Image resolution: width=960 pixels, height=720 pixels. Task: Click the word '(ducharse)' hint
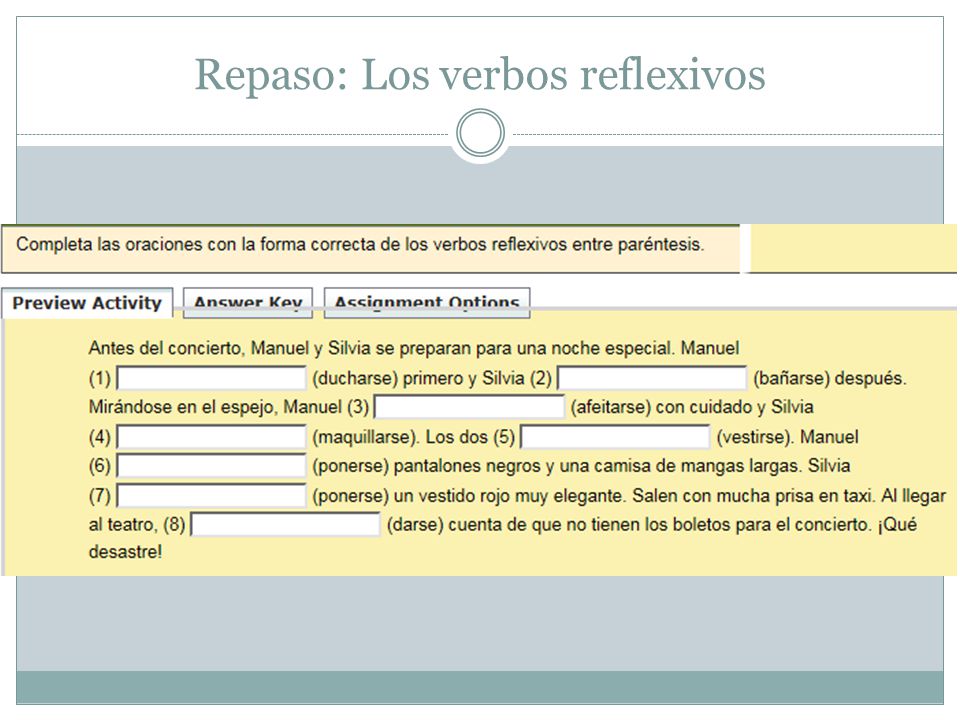355,378
